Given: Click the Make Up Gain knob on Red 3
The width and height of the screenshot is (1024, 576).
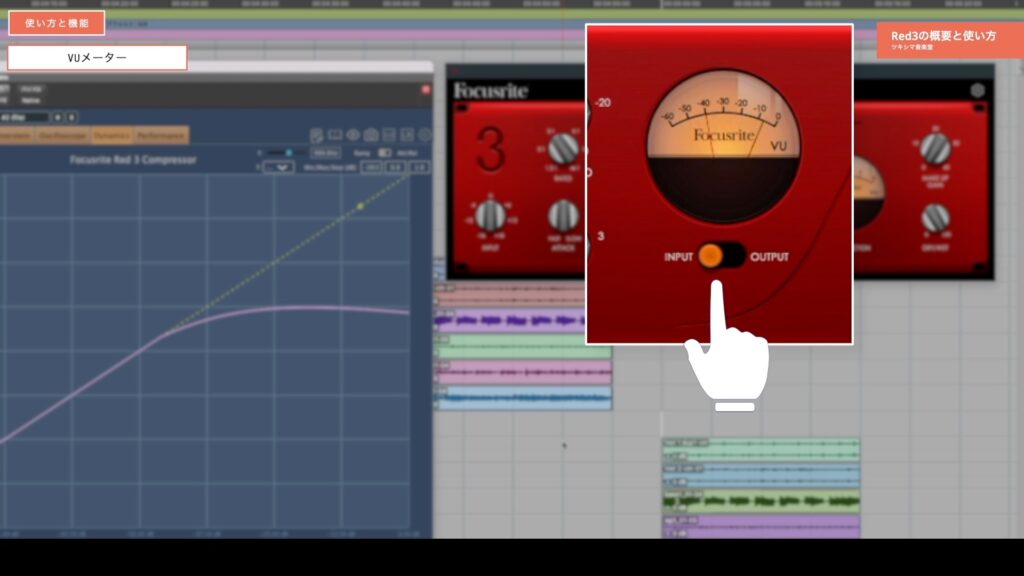Looking at the screenshot, I should point(935,148).
